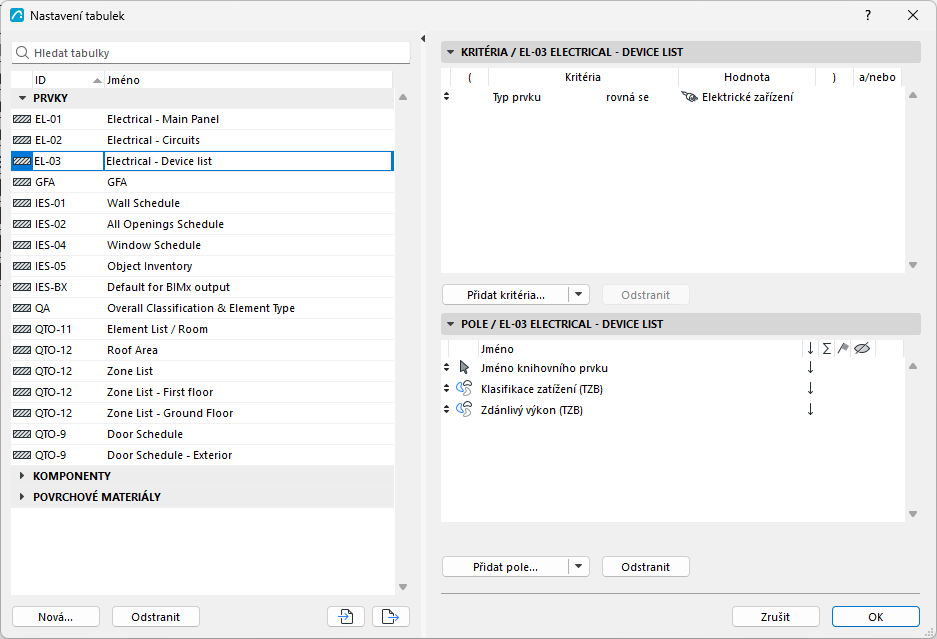This screenshot has height=639, width=937.
Task: Toggle sort direction for Jméno knihovního prvku
Action: (x=810, y=368)
